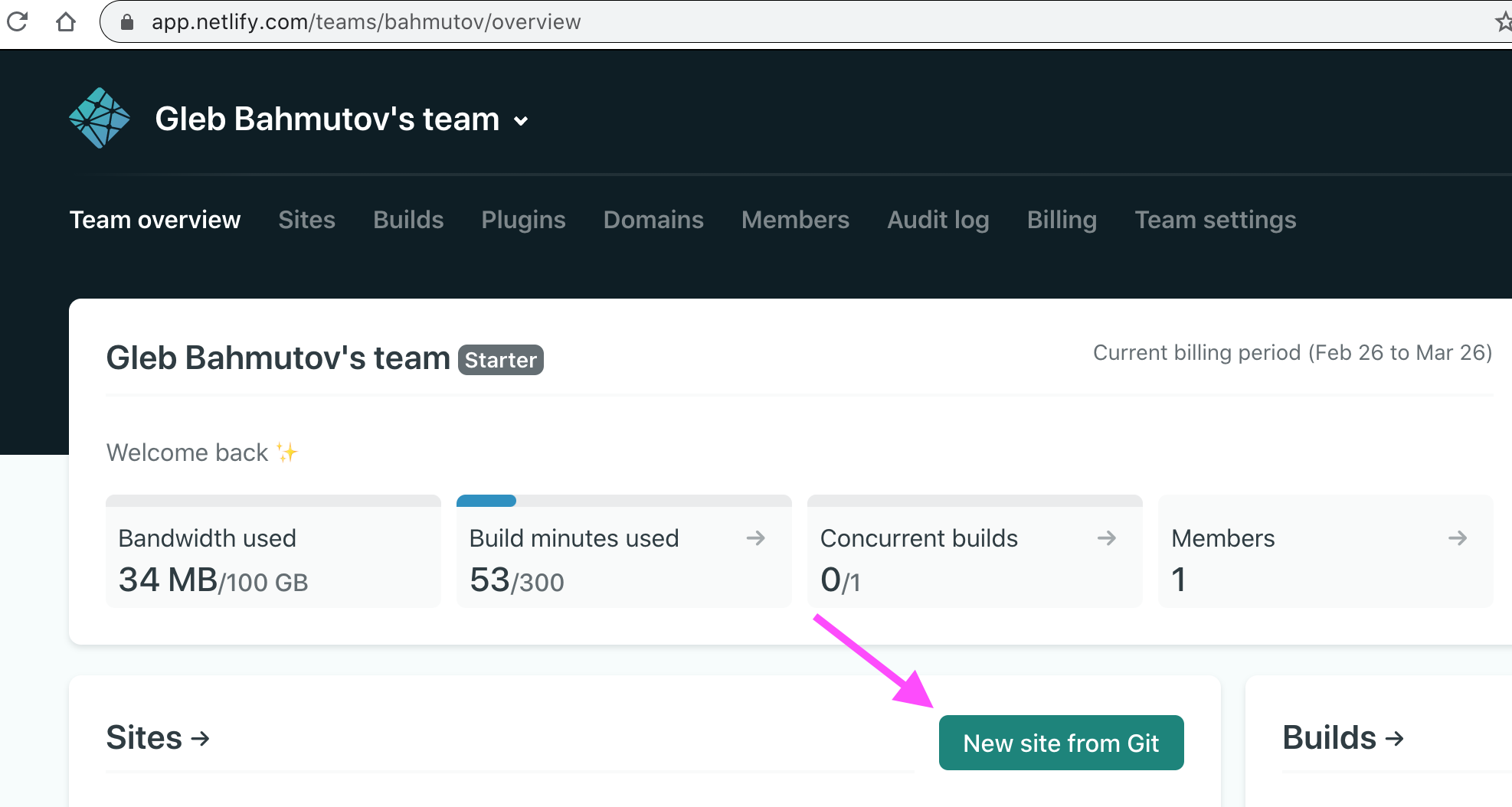Open arrow on Build minutes used card
Screen dimensions: 1512x807
point(755,538)
